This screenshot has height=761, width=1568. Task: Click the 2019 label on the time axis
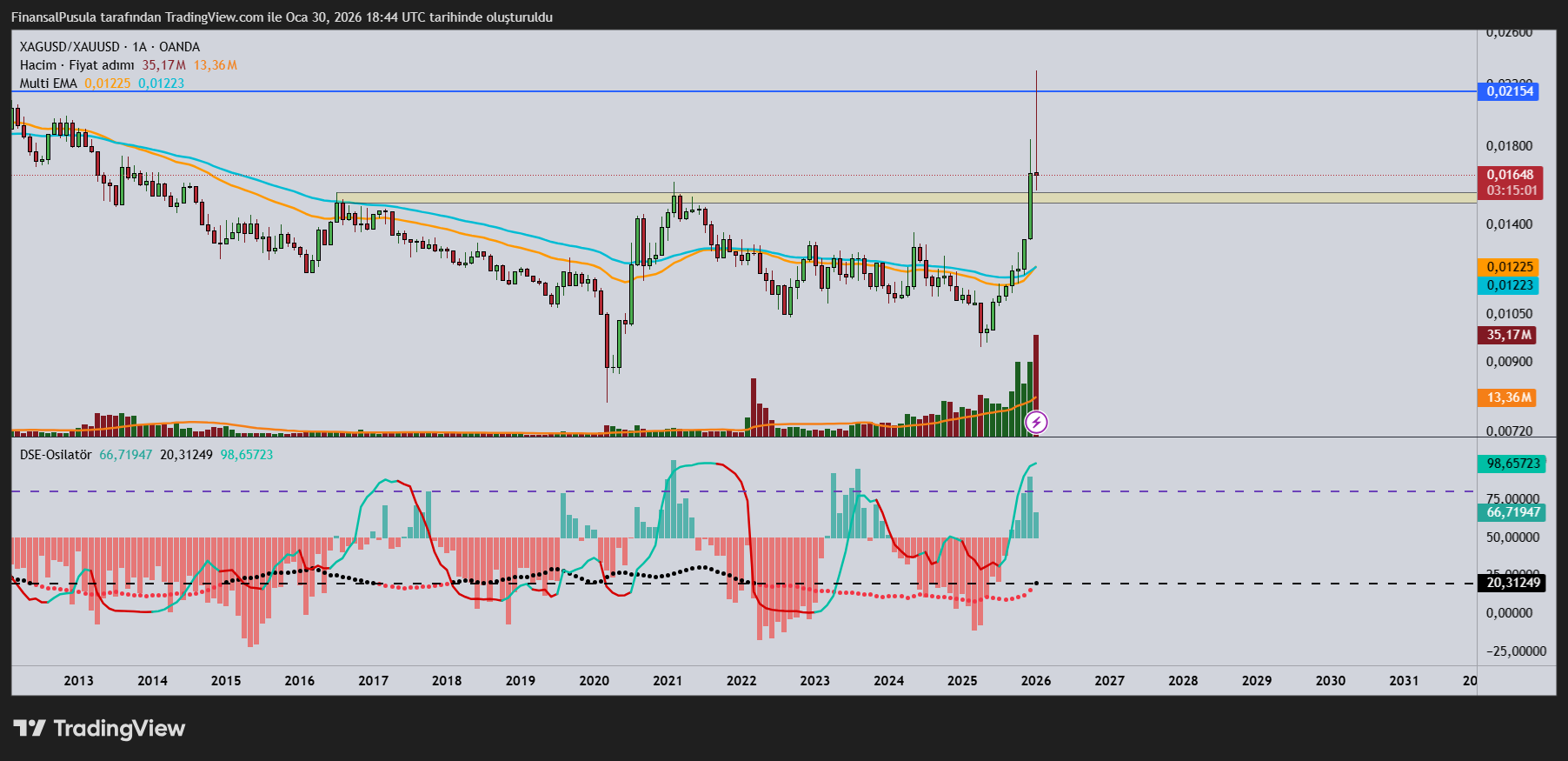pyautogui.click(x=521, y=681)
